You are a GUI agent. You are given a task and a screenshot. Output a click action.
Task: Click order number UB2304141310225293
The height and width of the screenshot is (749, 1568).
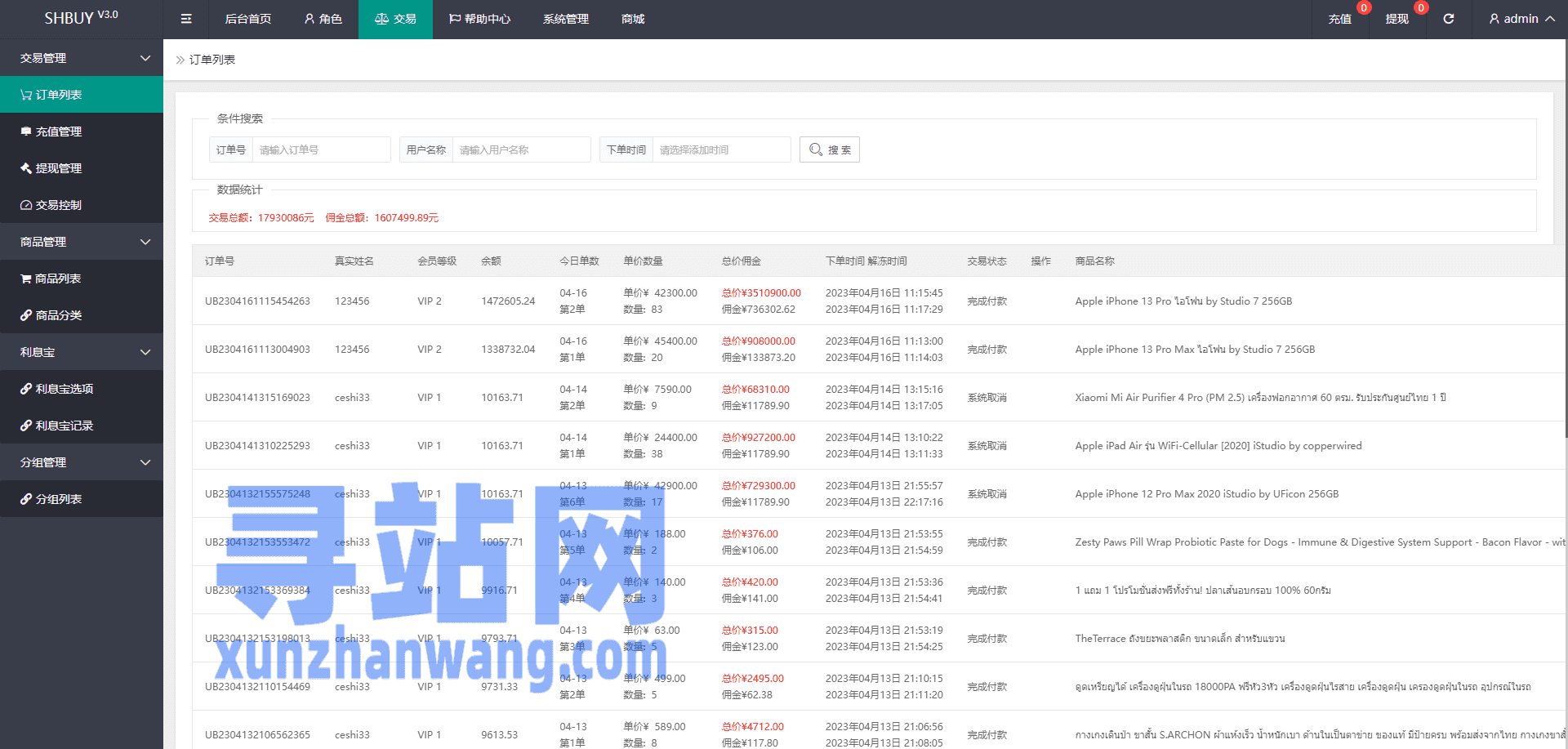257,446
